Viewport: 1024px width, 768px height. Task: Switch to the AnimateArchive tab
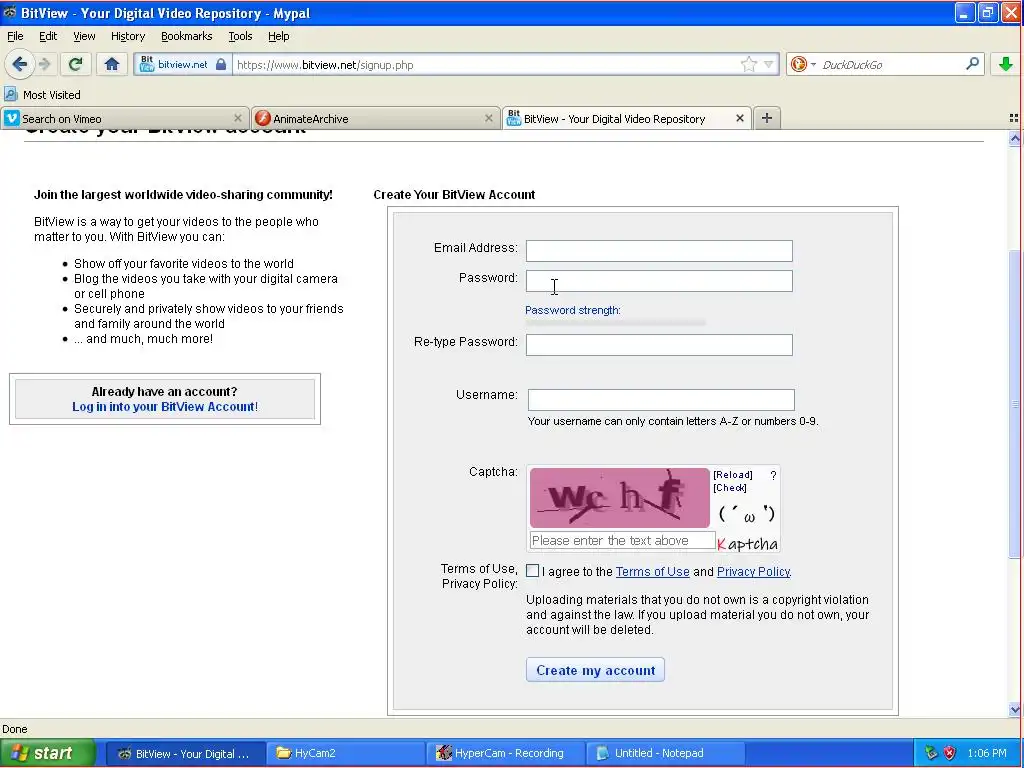(376, 118)
